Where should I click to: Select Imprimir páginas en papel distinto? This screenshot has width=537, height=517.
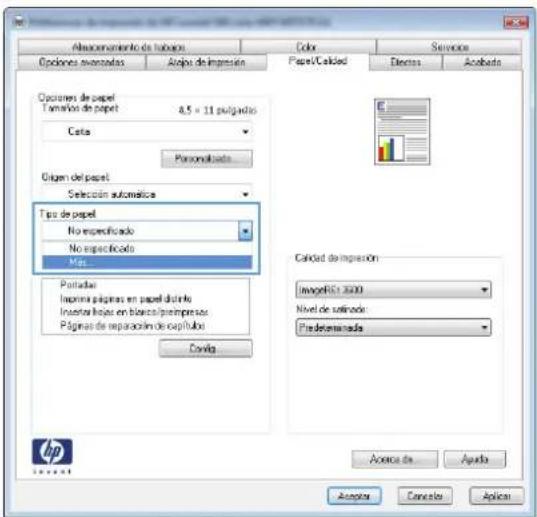(x=126, y=299)
